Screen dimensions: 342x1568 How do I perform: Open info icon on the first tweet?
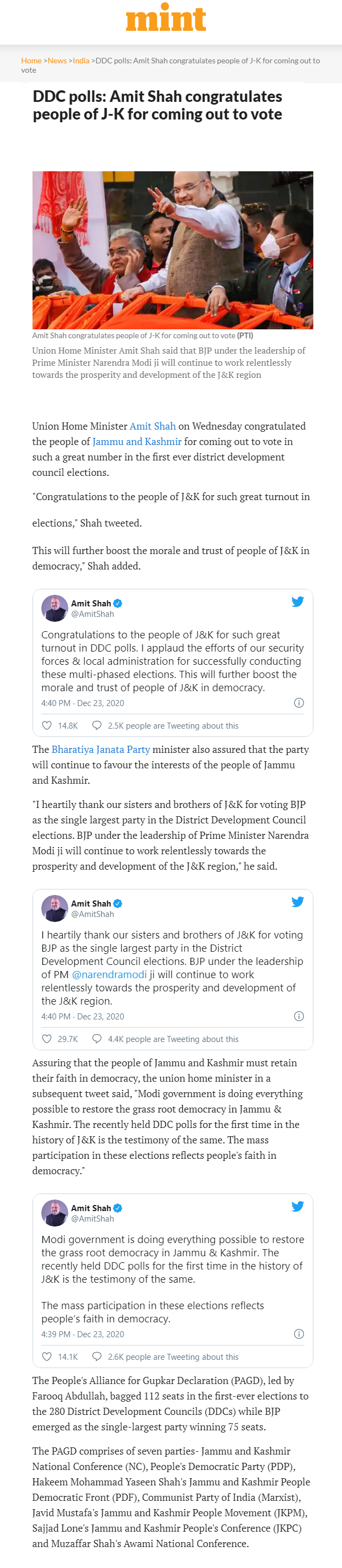(299, 702)
